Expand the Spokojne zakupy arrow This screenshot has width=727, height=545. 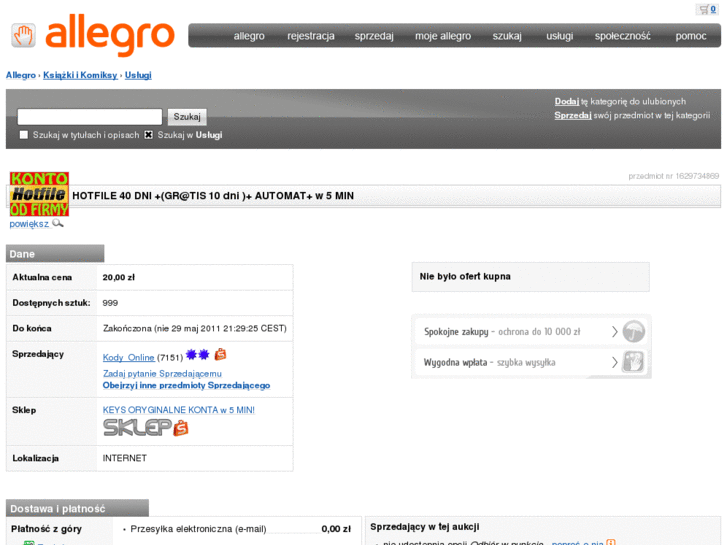pos(614,332)
